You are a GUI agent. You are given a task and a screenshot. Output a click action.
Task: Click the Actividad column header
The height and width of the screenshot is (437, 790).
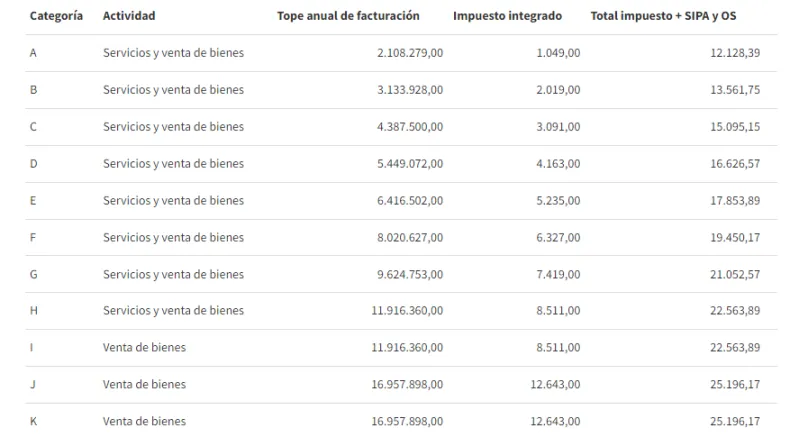coord(129,16)
